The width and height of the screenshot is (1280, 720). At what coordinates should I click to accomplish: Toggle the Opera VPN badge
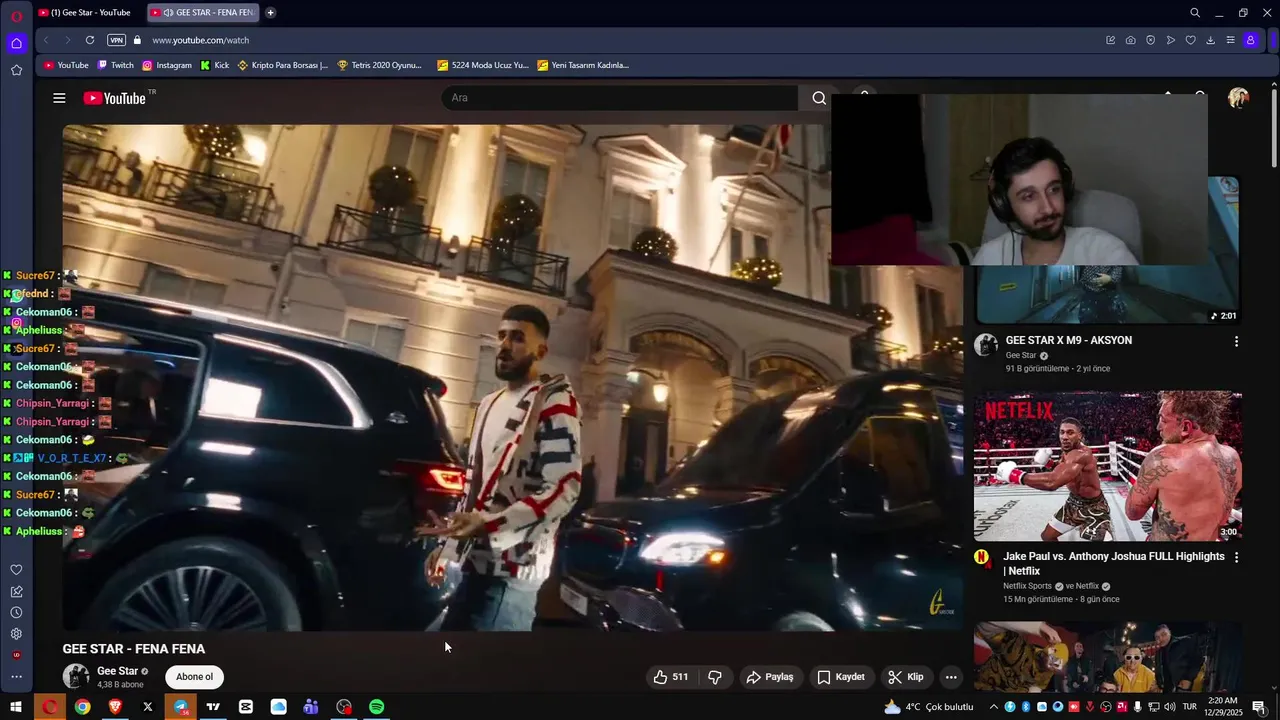pos(116,40)
